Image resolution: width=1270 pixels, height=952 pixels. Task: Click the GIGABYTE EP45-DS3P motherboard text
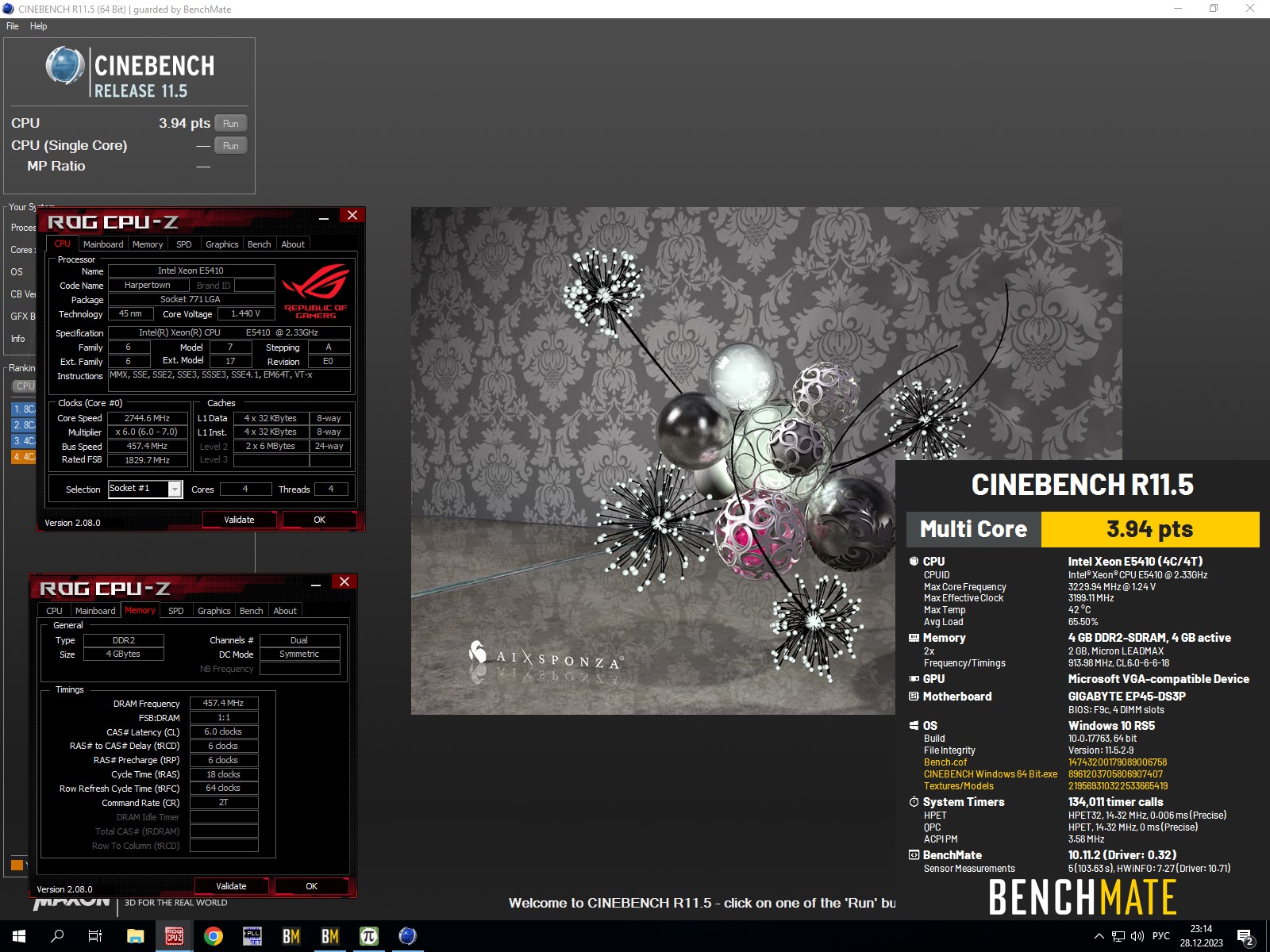click(x=1126, y=697)
